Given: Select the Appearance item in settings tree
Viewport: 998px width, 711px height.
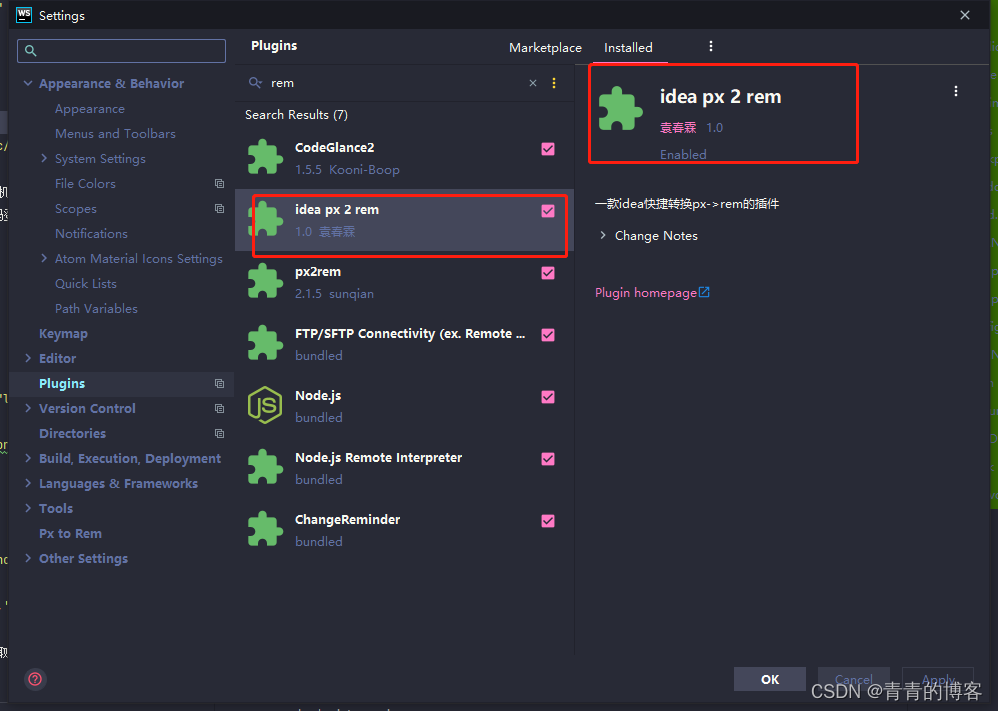Looking at the screenshot, I should [x=90, y=109].
